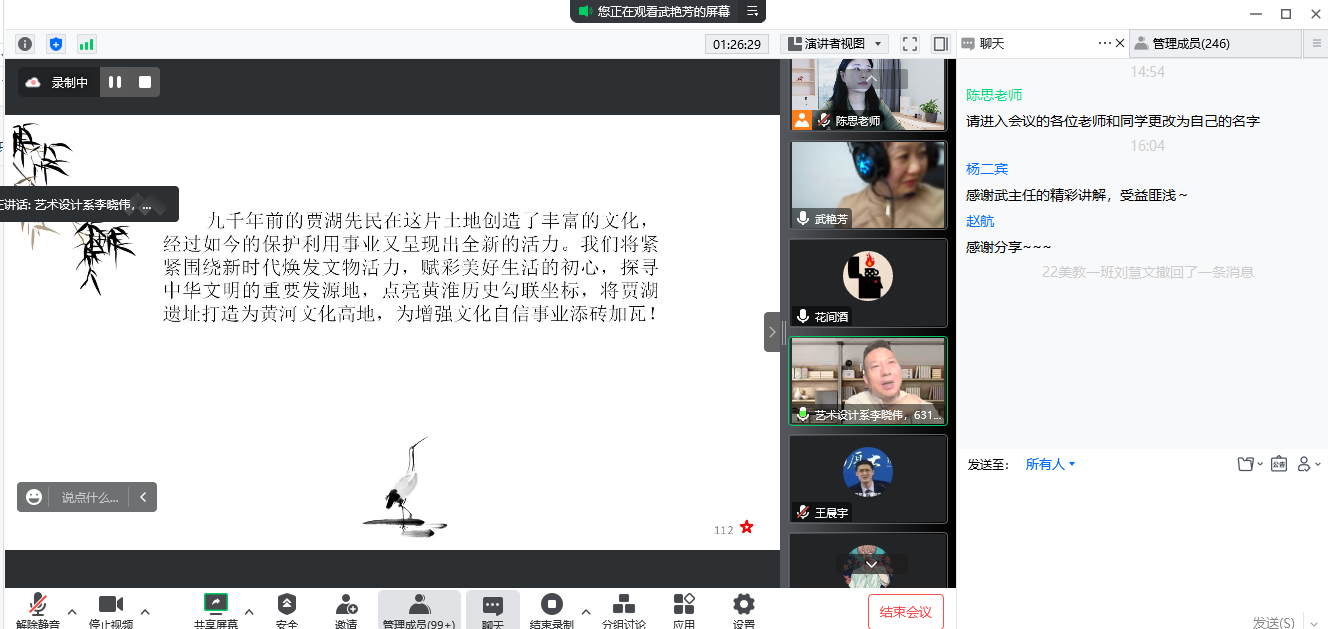Click the 说点什么 quick message input
This screenshot has width=1328, height=629.
[x=89, y=497]
